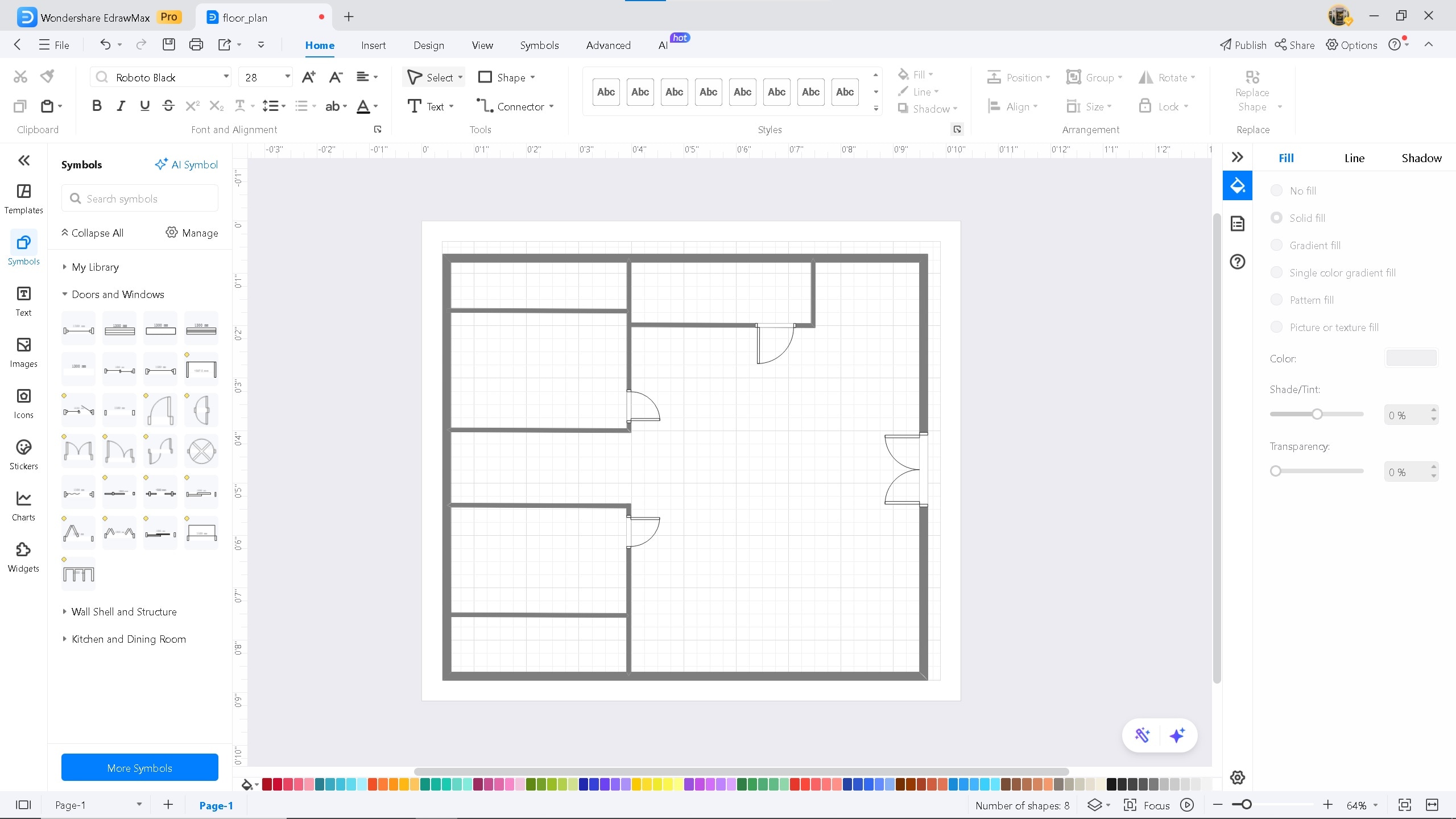Click the AI Symbol link

187,164
